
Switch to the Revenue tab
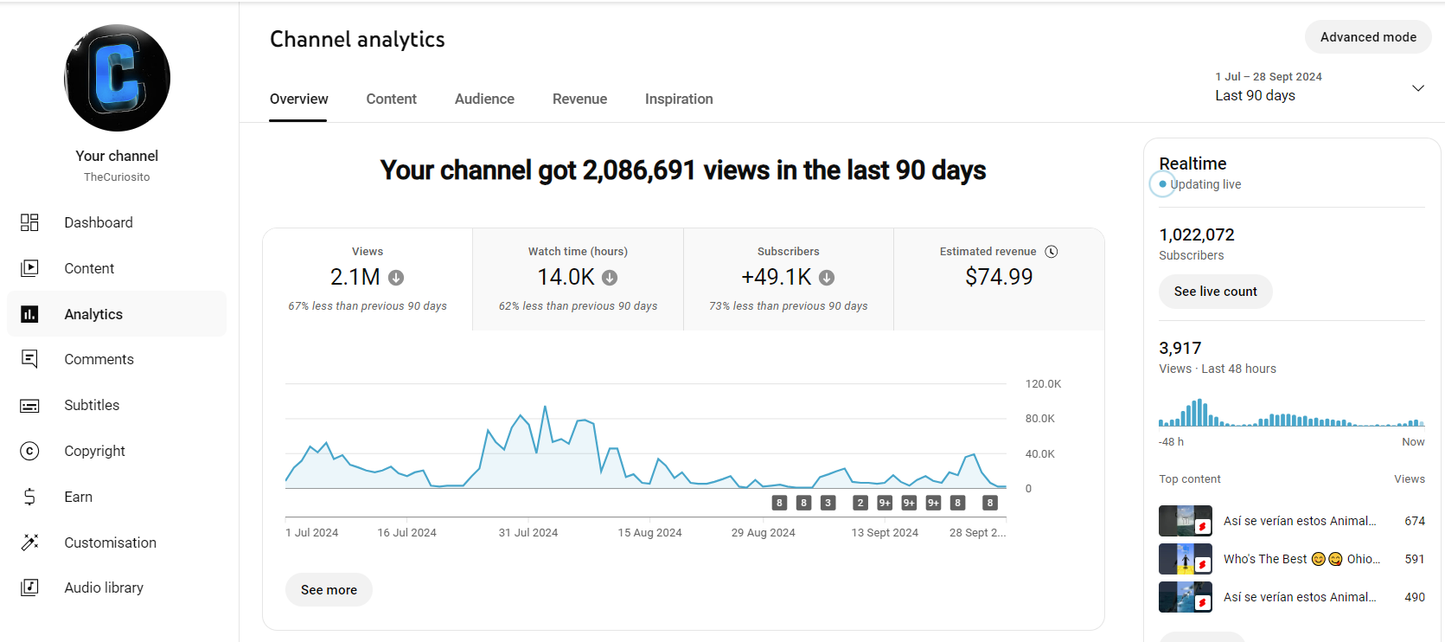click(579, 99)
